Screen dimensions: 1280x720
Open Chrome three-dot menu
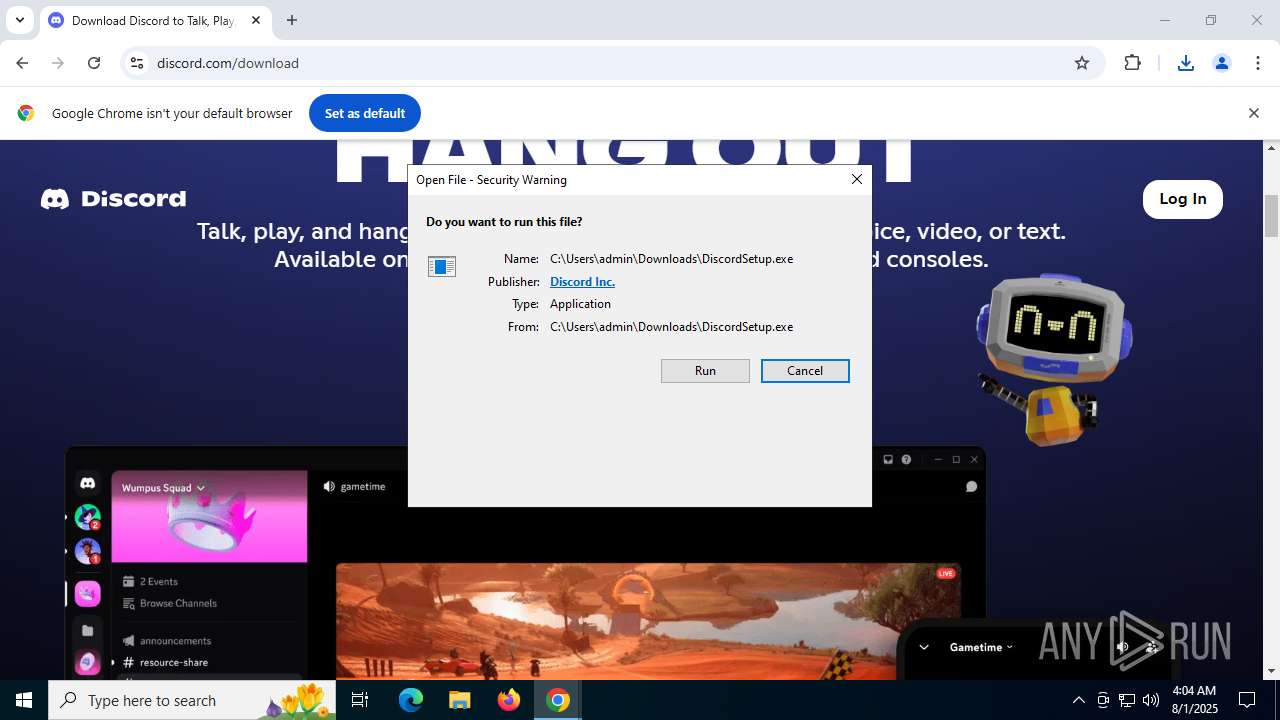[1258, 63]
